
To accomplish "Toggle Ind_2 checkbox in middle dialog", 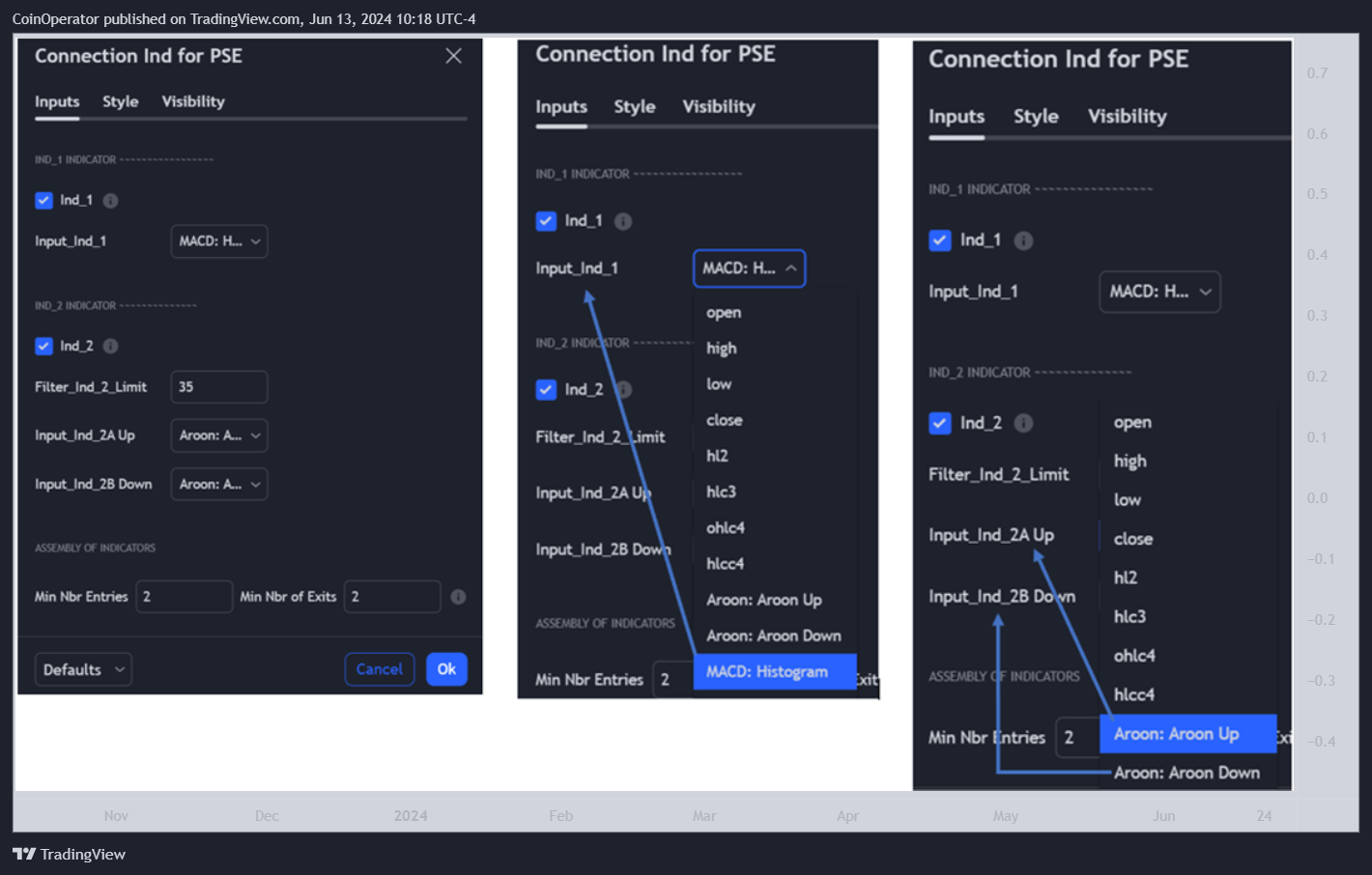I will (546, 389).
